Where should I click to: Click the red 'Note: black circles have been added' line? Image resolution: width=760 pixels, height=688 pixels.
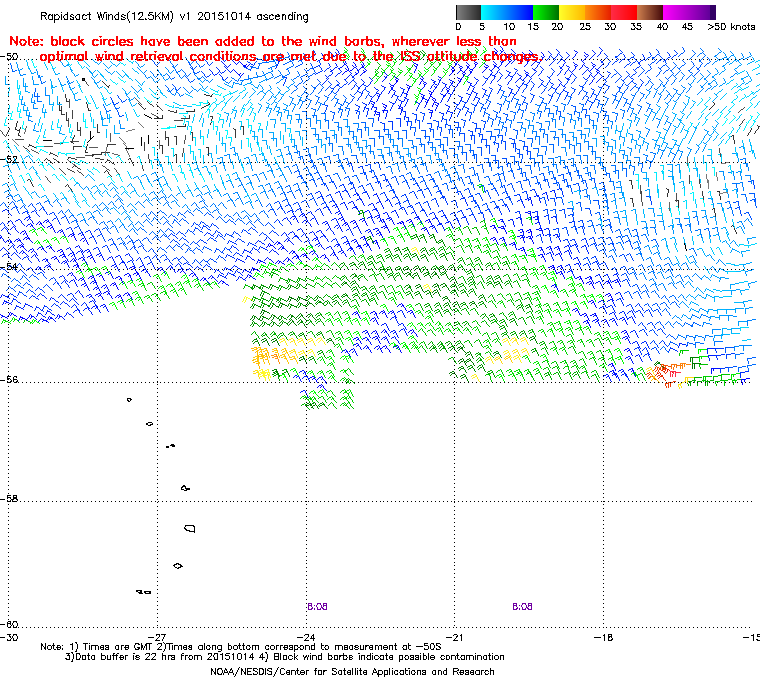[263, 41]
